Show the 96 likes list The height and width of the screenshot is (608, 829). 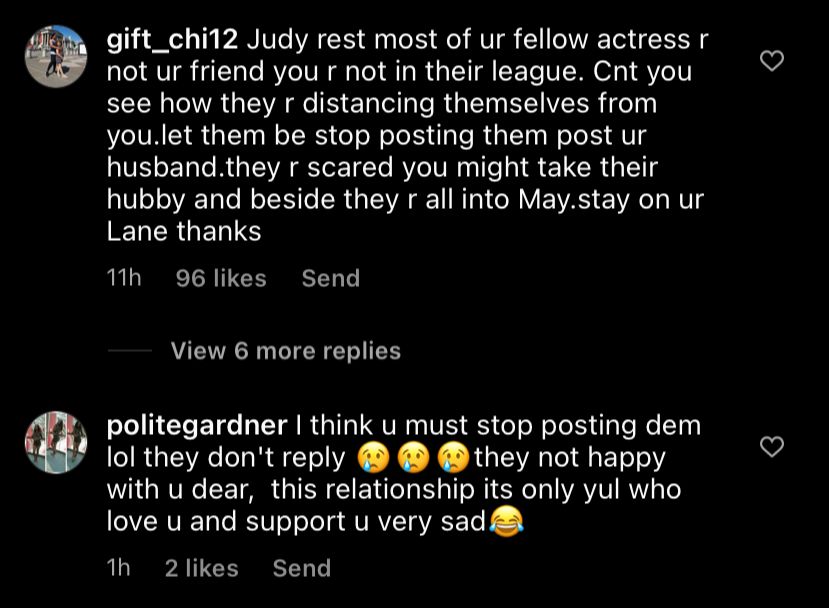(x=221, y=278)
